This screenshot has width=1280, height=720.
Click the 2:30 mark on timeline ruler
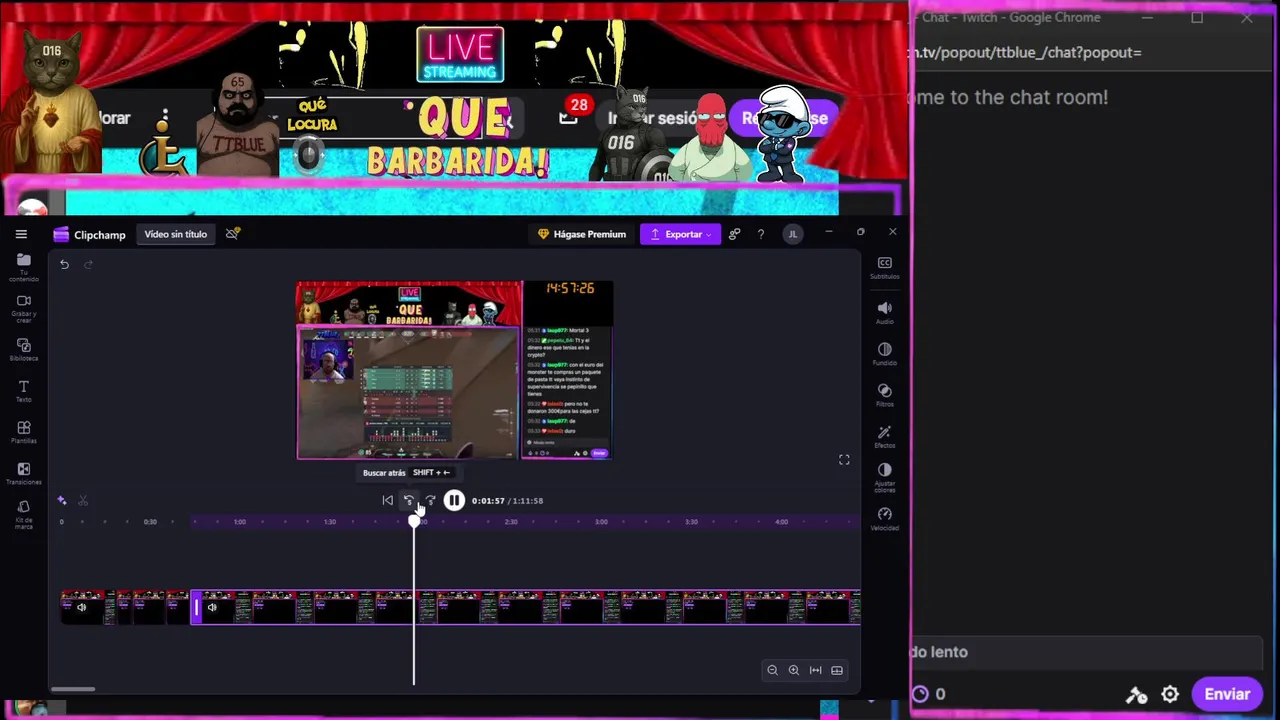[x=511, y=522]
